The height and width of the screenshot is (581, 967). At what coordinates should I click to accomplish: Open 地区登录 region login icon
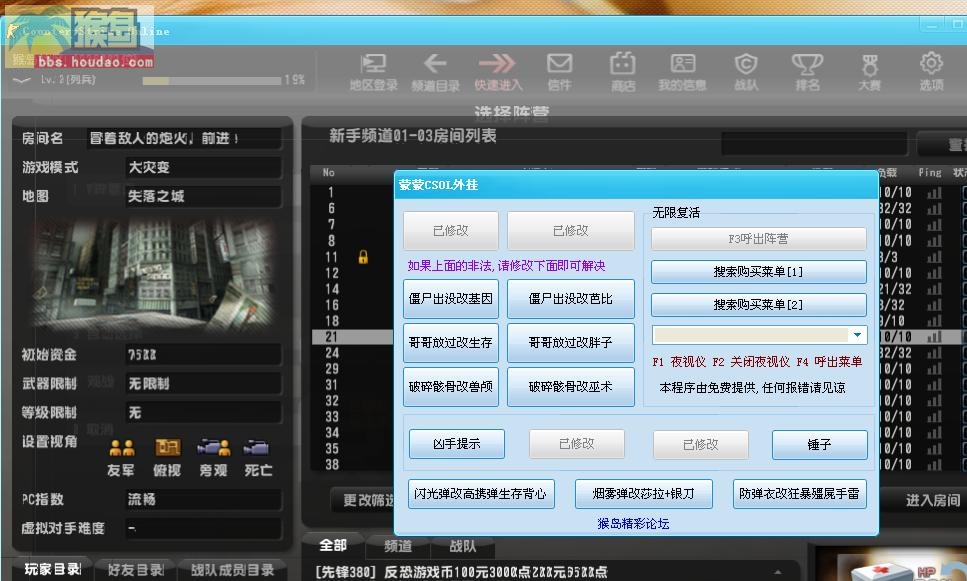pyautogui.click(x=373, y=64)
